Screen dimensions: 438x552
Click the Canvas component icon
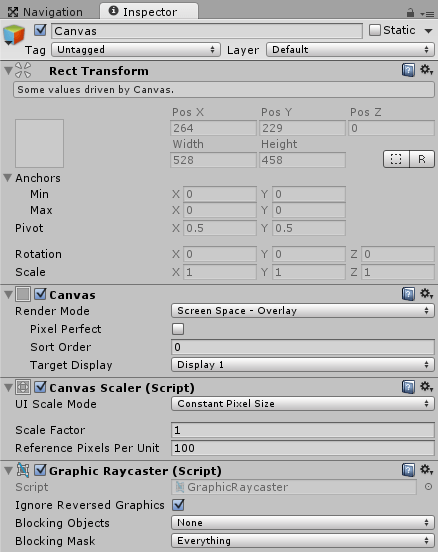coord(23,294)
